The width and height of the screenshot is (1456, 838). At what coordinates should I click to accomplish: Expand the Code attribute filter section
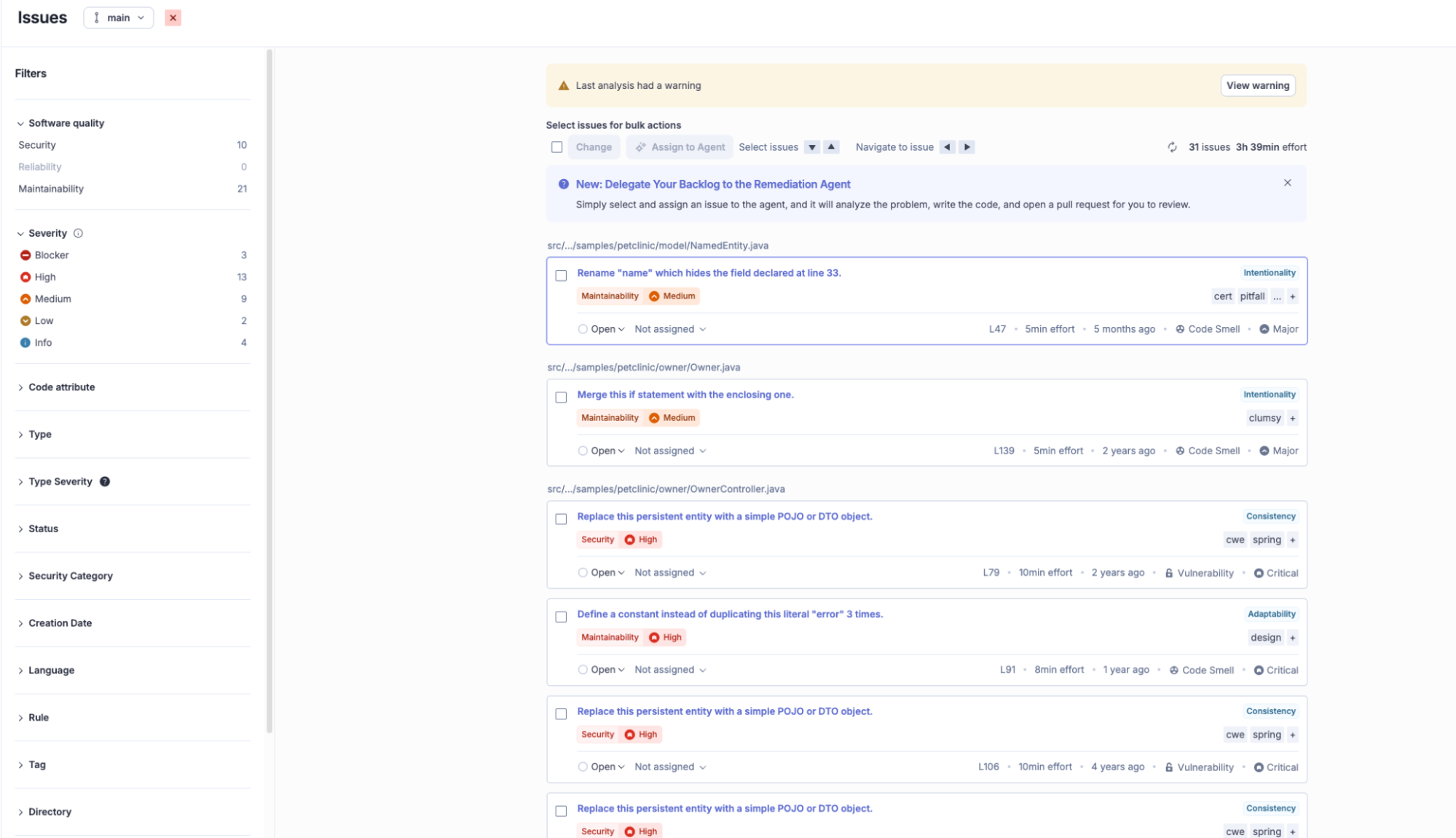point(62,387)
